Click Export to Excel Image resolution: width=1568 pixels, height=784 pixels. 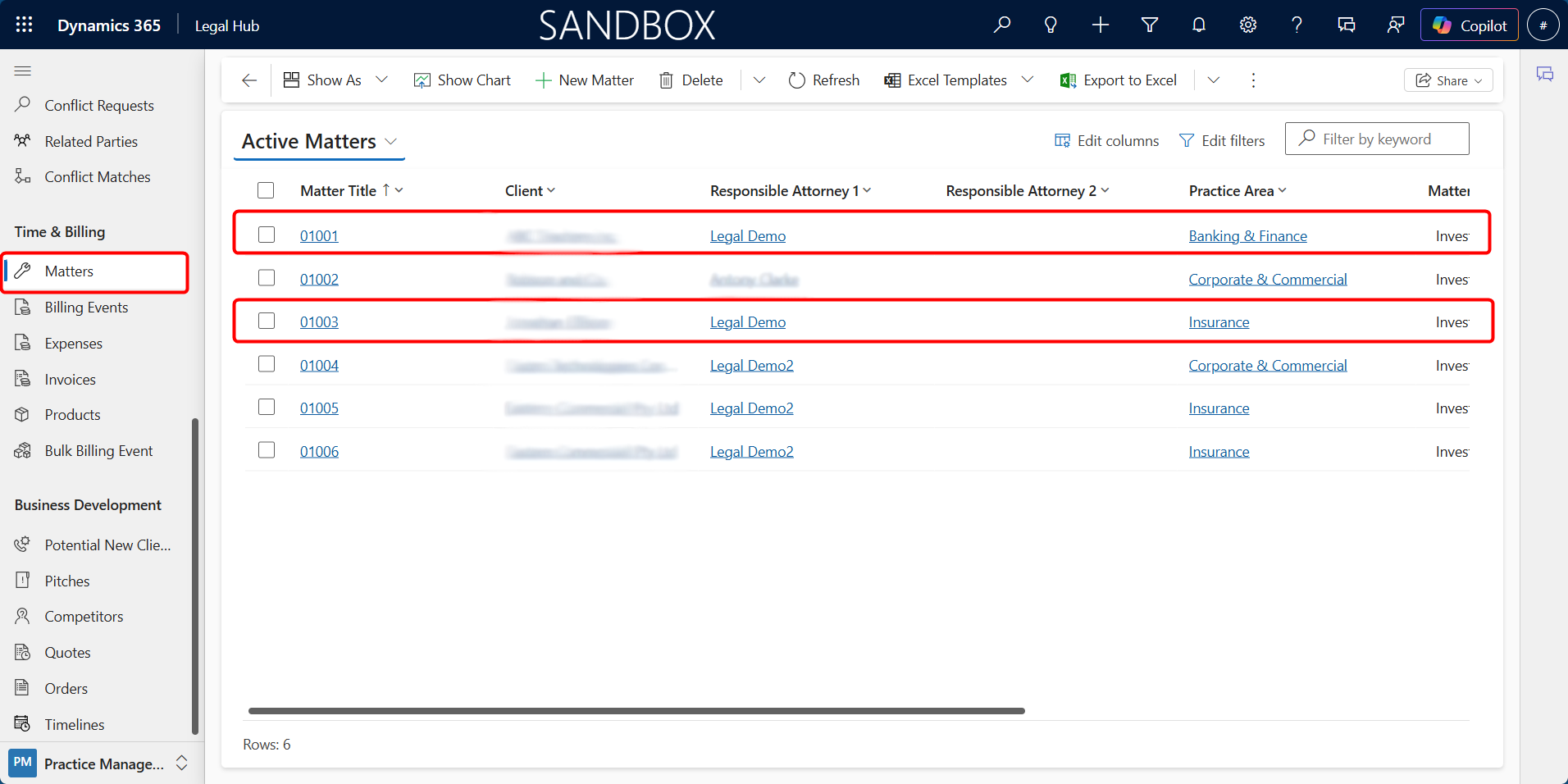pyautogui.click(x=1119, y=80)
